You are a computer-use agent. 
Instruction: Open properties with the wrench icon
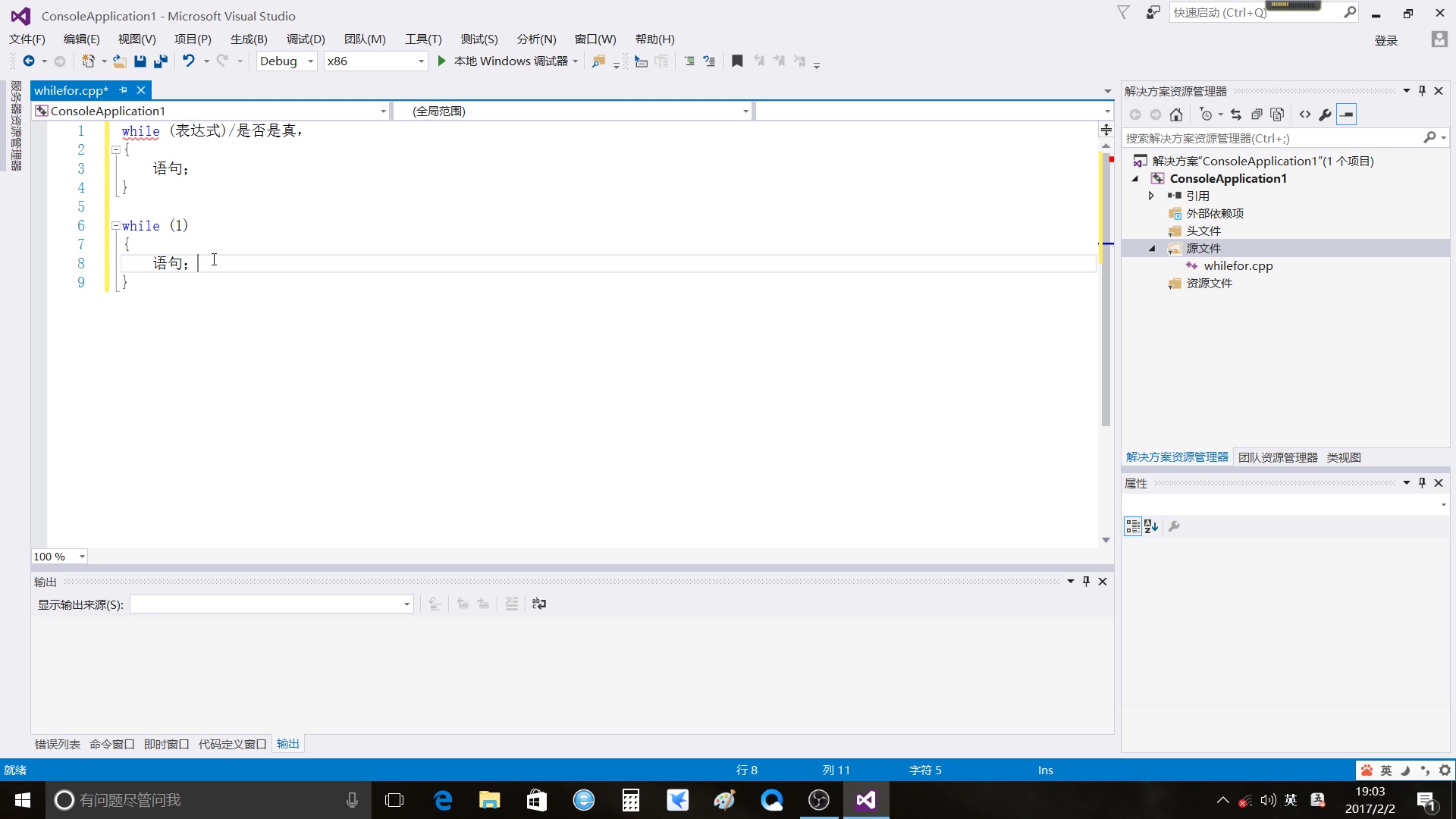click(x=1326, y=115)
